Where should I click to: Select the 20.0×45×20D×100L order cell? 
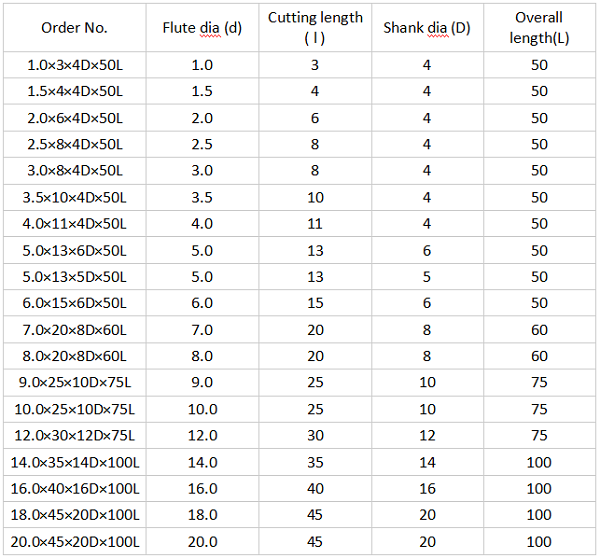(x=75, y=543)
